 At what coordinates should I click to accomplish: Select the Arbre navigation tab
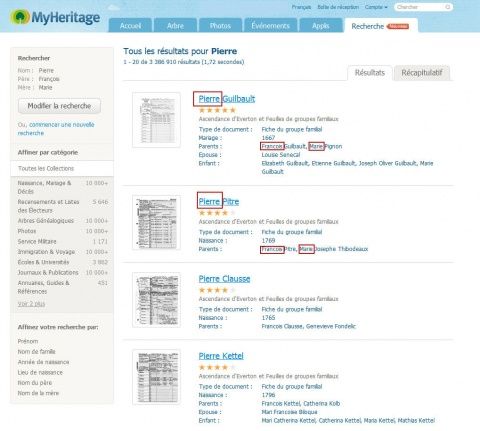point(175,26)
